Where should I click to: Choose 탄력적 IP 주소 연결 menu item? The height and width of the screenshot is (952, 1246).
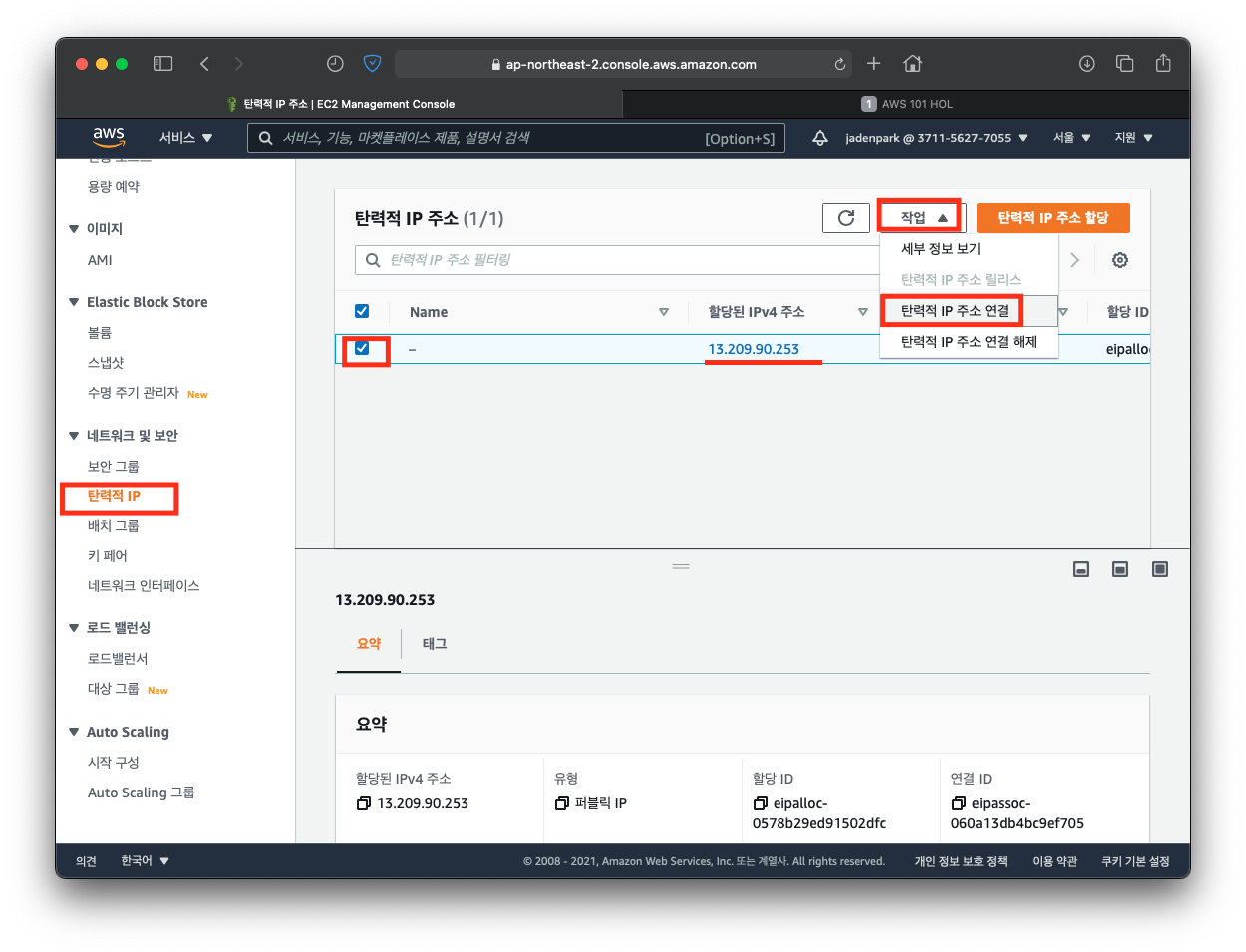click(968, 311)
